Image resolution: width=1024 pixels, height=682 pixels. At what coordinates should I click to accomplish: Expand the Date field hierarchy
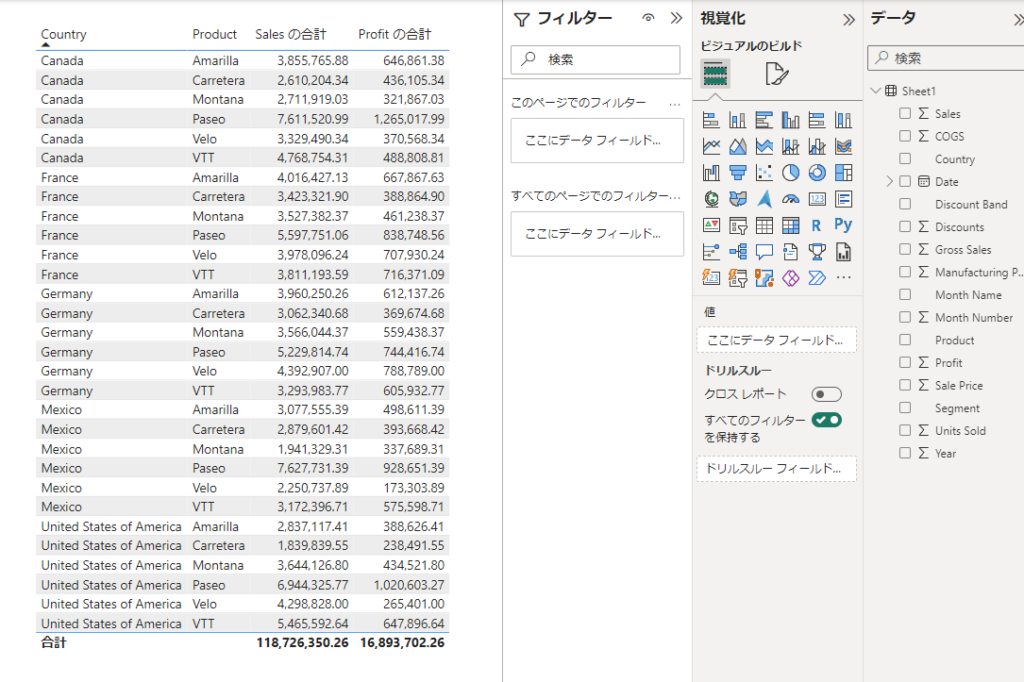click(x=889, y=181)
